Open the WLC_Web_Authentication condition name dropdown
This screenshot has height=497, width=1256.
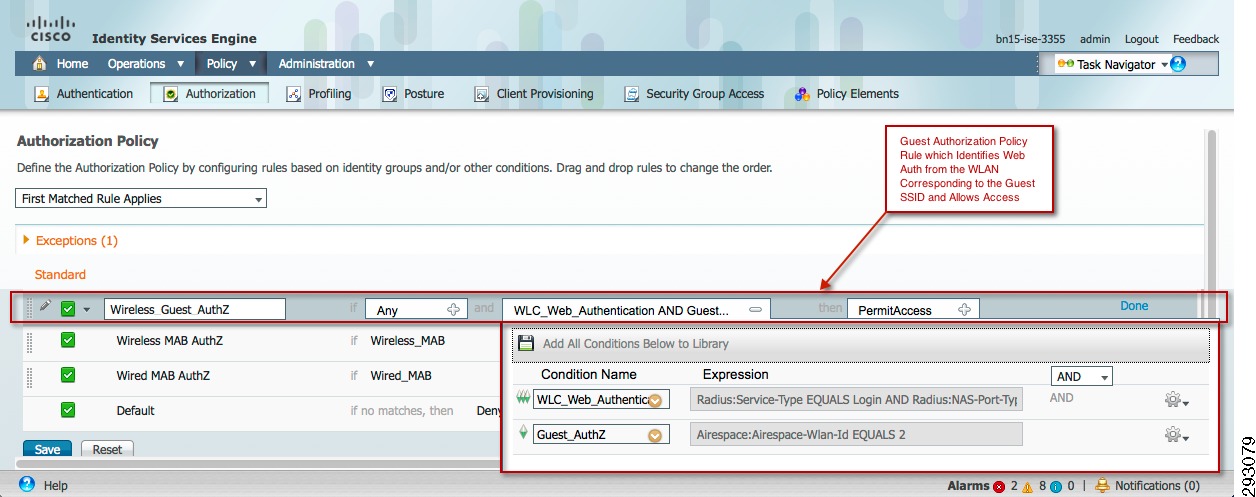[x=656, y=400]
